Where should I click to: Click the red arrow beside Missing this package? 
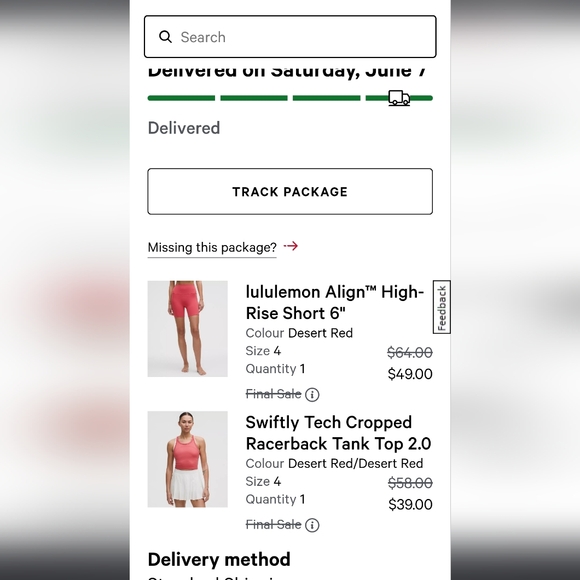291,246
